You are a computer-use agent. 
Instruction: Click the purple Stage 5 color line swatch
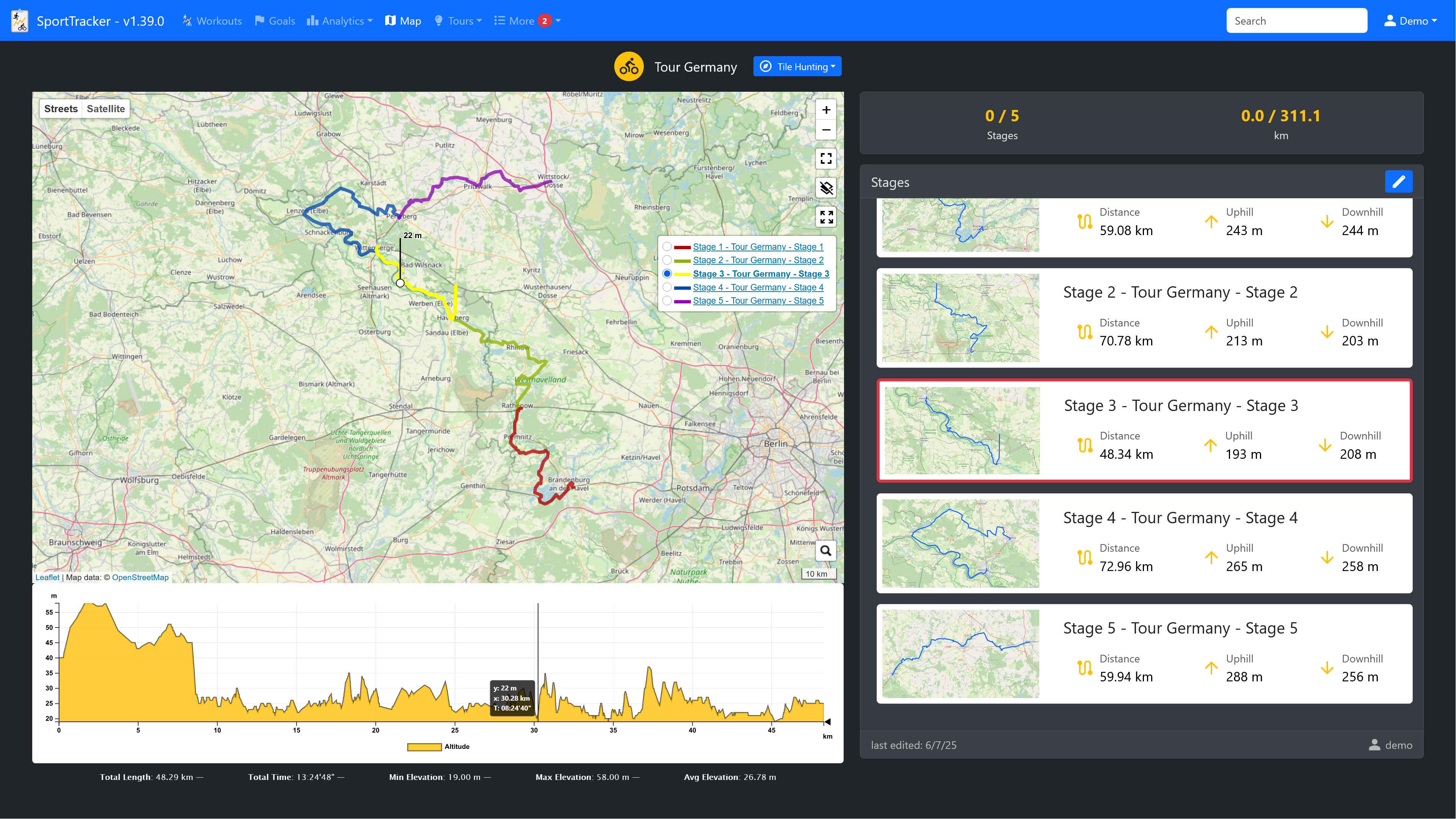pos(682,301)
